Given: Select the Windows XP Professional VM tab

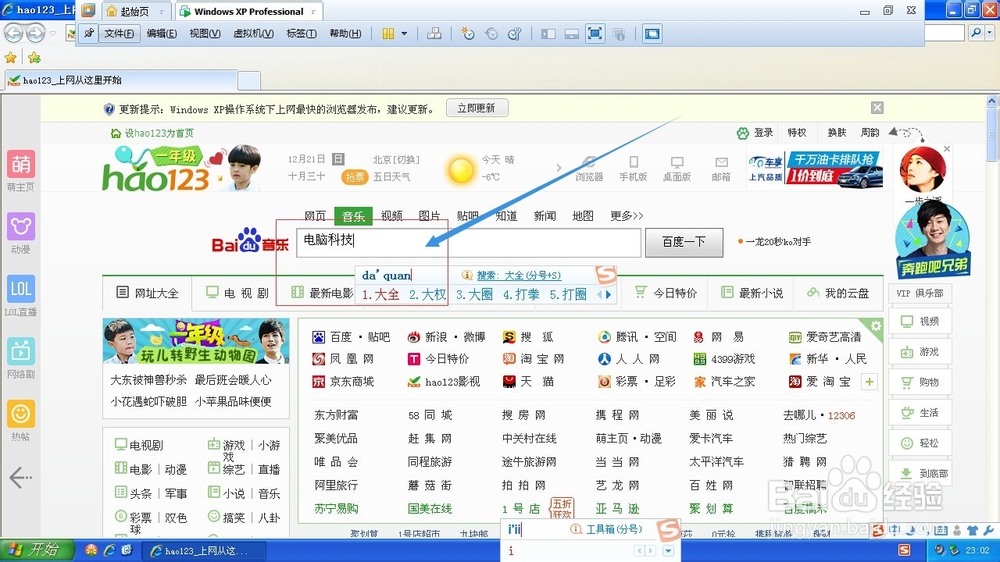Looking at the screenshot, I should (249, 11).
